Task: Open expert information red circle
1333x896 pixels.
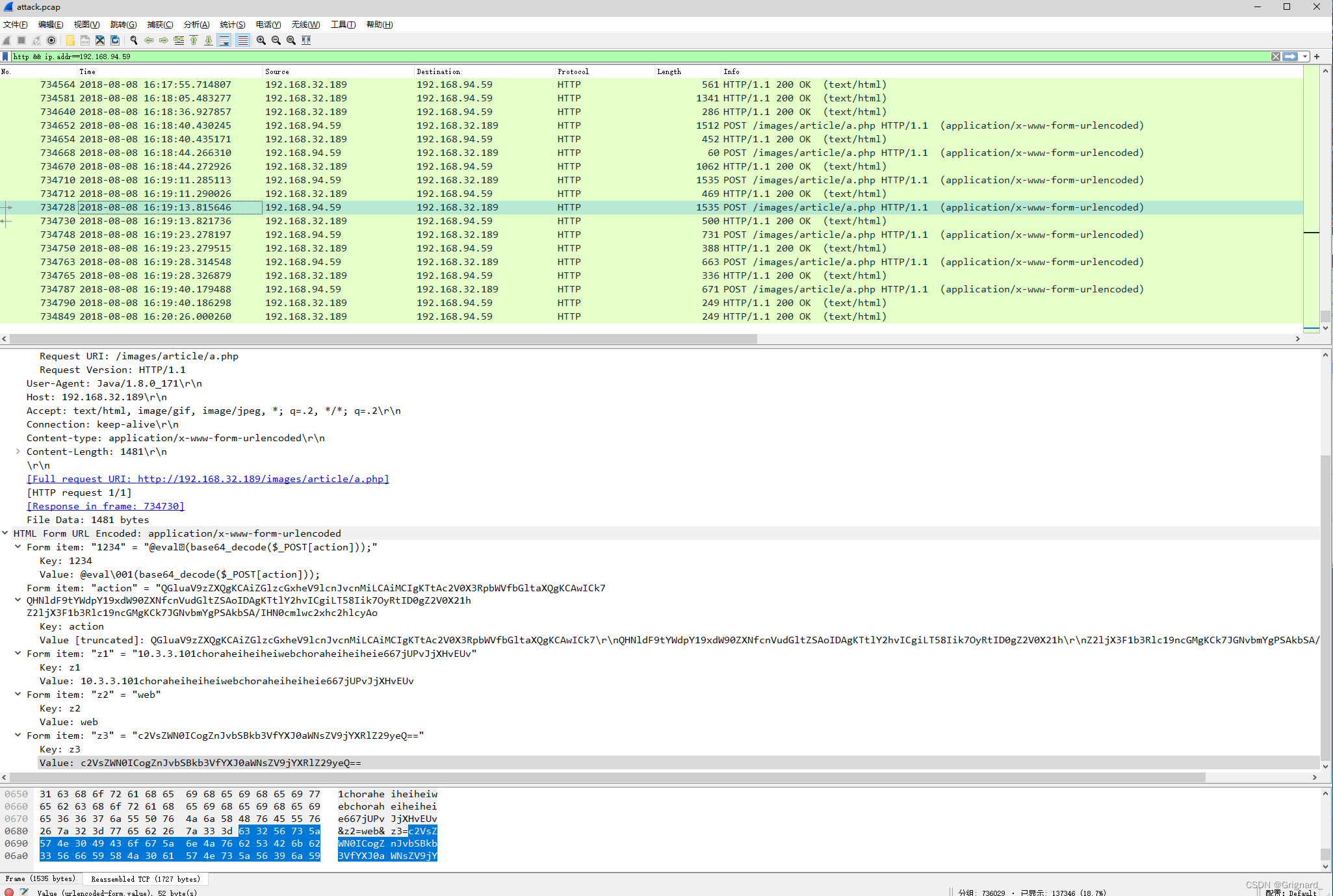Action: tap(9, 892)
